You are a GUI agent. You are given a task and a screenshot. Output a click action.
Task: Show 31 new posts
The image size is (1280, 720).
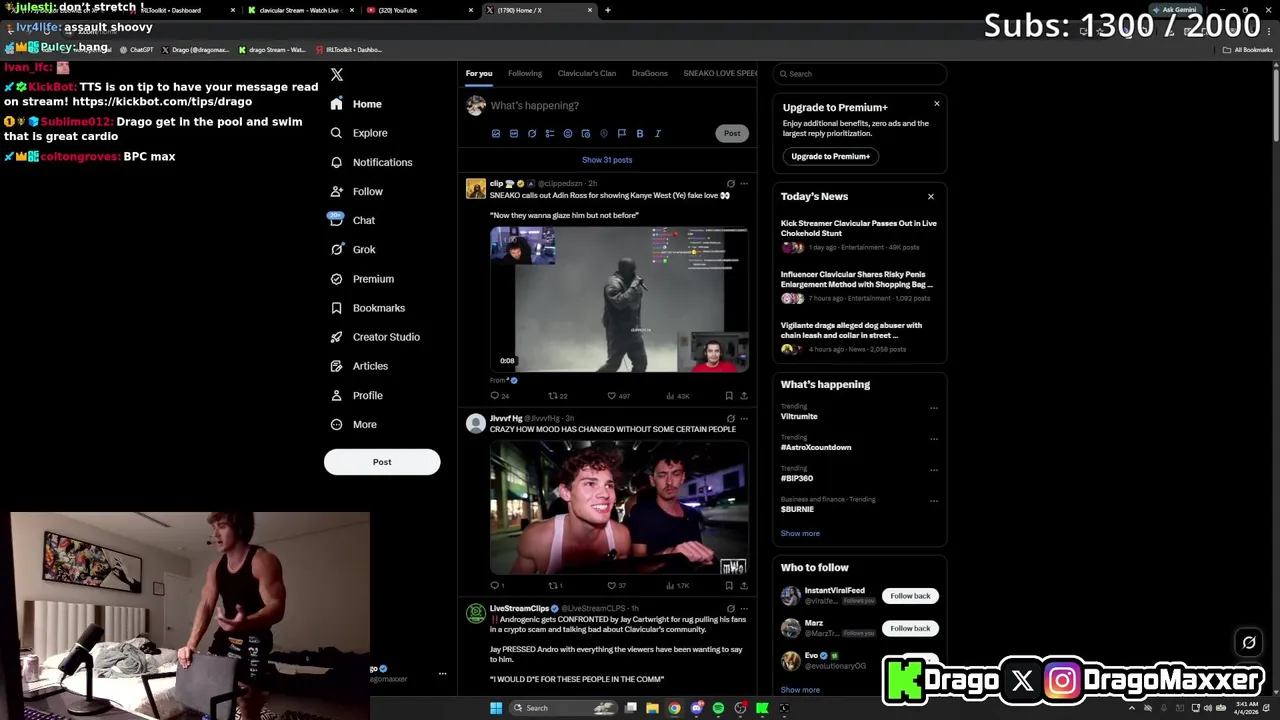(x=607, y=160)
